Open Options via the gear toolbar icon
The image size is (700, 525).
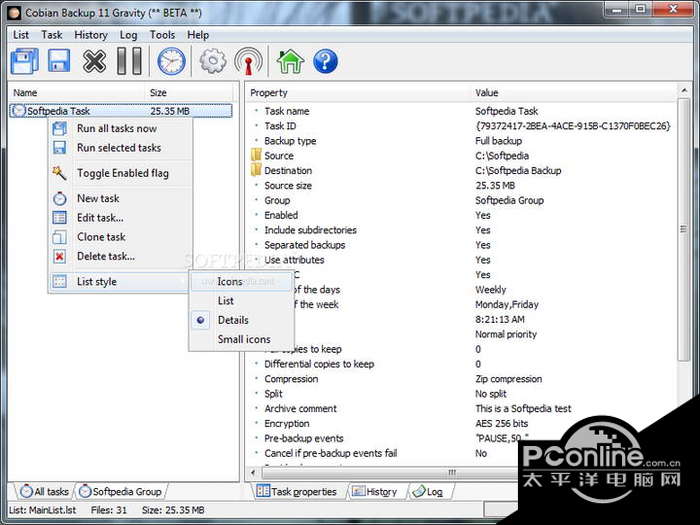click(213, 62)
